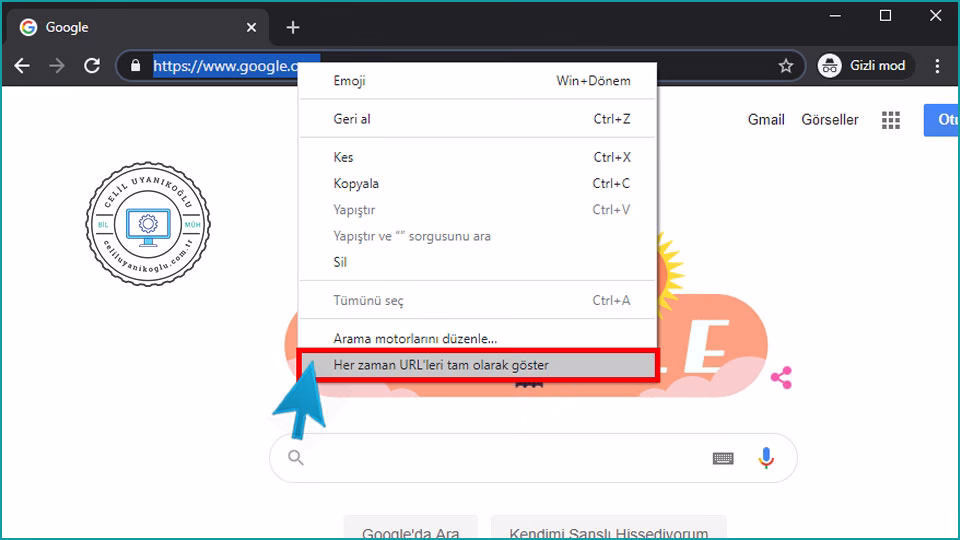Maximize the Chrome window
Screen dimensions: 960x540
[885, 15]
